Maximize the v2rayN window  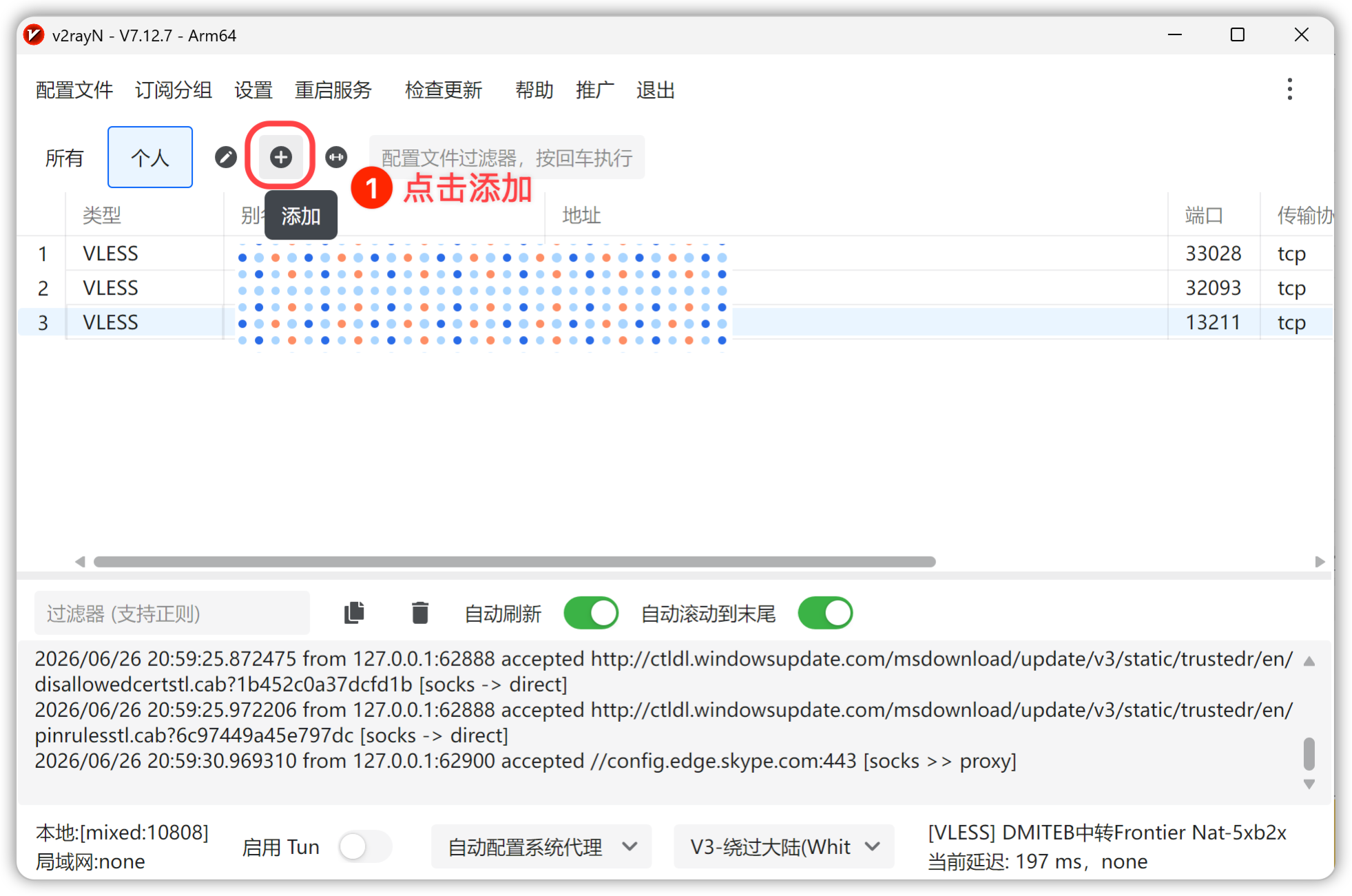click(x=1238, y=35)
